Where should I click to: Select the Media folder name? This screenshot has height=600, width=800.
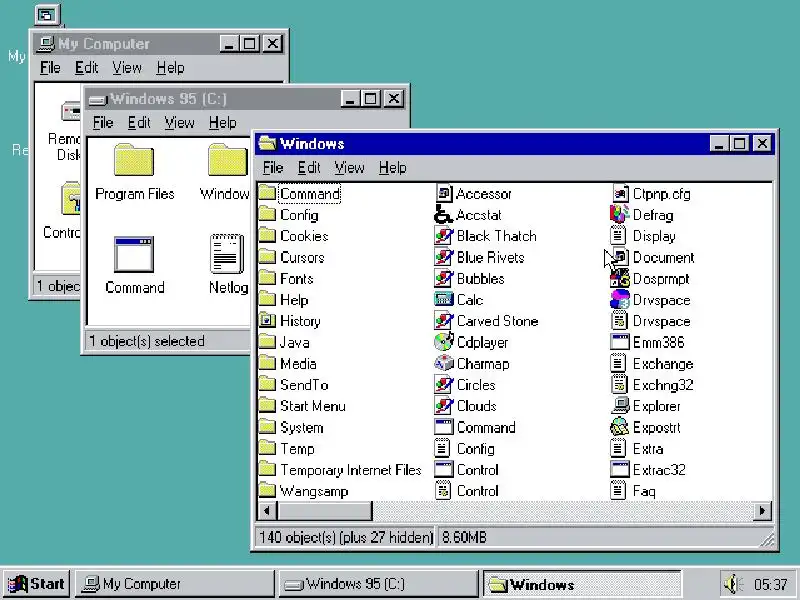tap(298, 364)
